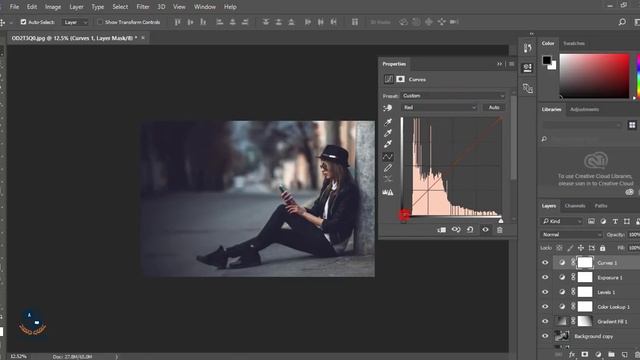Open the collapsed history panel icon in dock
Viewport: 640px width, 360px height.
pyautogui.click(x=527, y=48)
